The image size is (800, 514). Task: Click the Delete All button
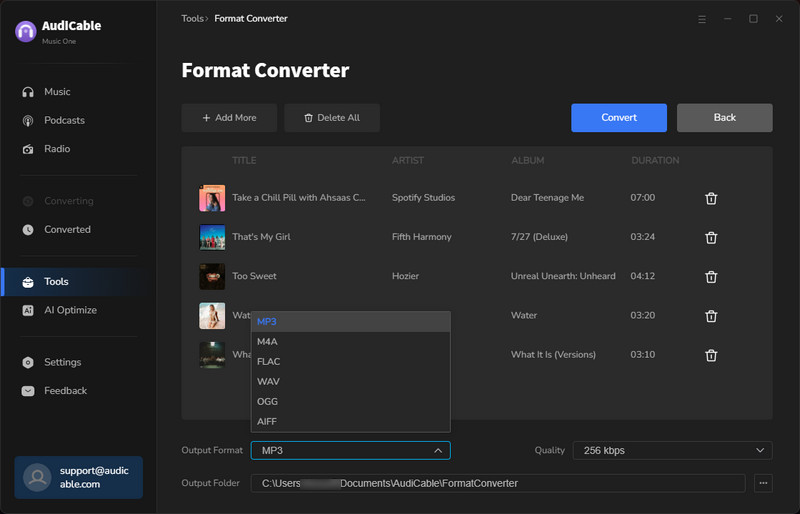click(332, 118)
